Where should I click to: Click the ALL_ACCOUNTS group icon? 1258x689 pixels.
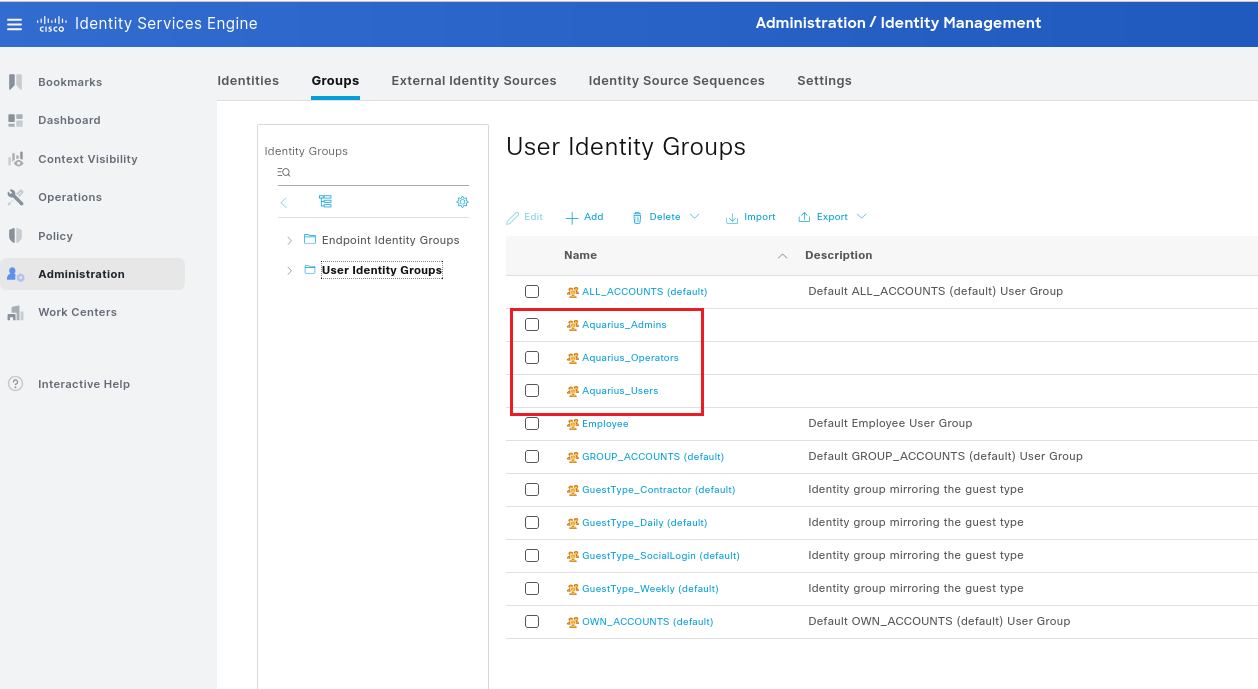[573, 292]
